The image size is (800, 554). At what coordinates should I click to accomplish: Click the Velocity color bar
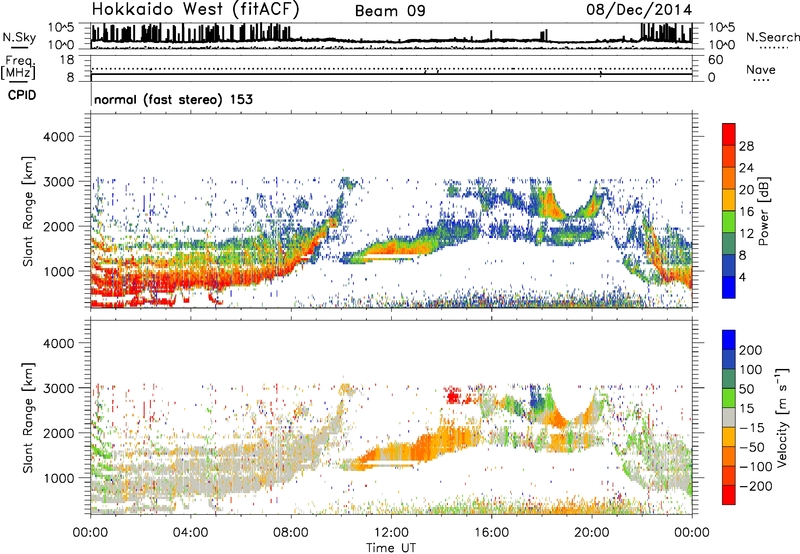(729, 417)
